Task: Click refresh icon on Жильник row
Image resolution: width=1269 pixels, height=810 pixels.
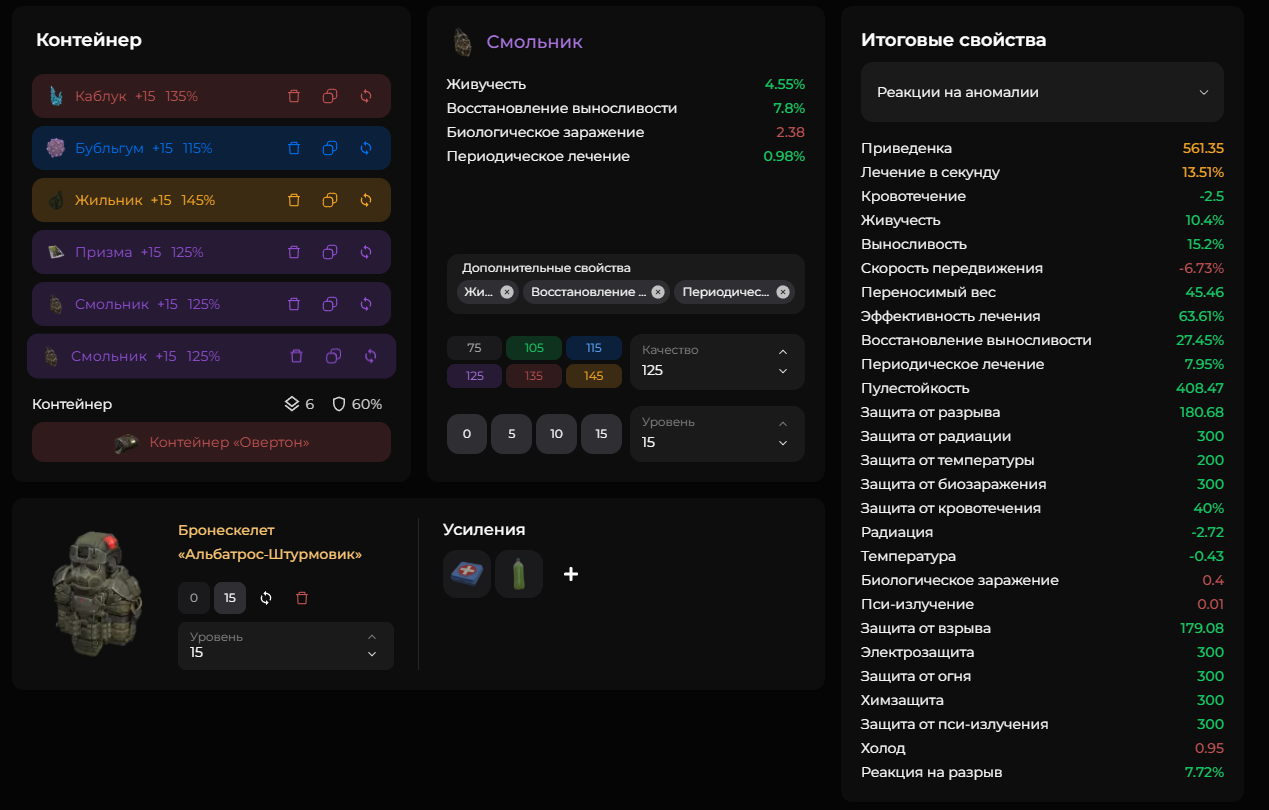Action: click(x=366, y=200)
